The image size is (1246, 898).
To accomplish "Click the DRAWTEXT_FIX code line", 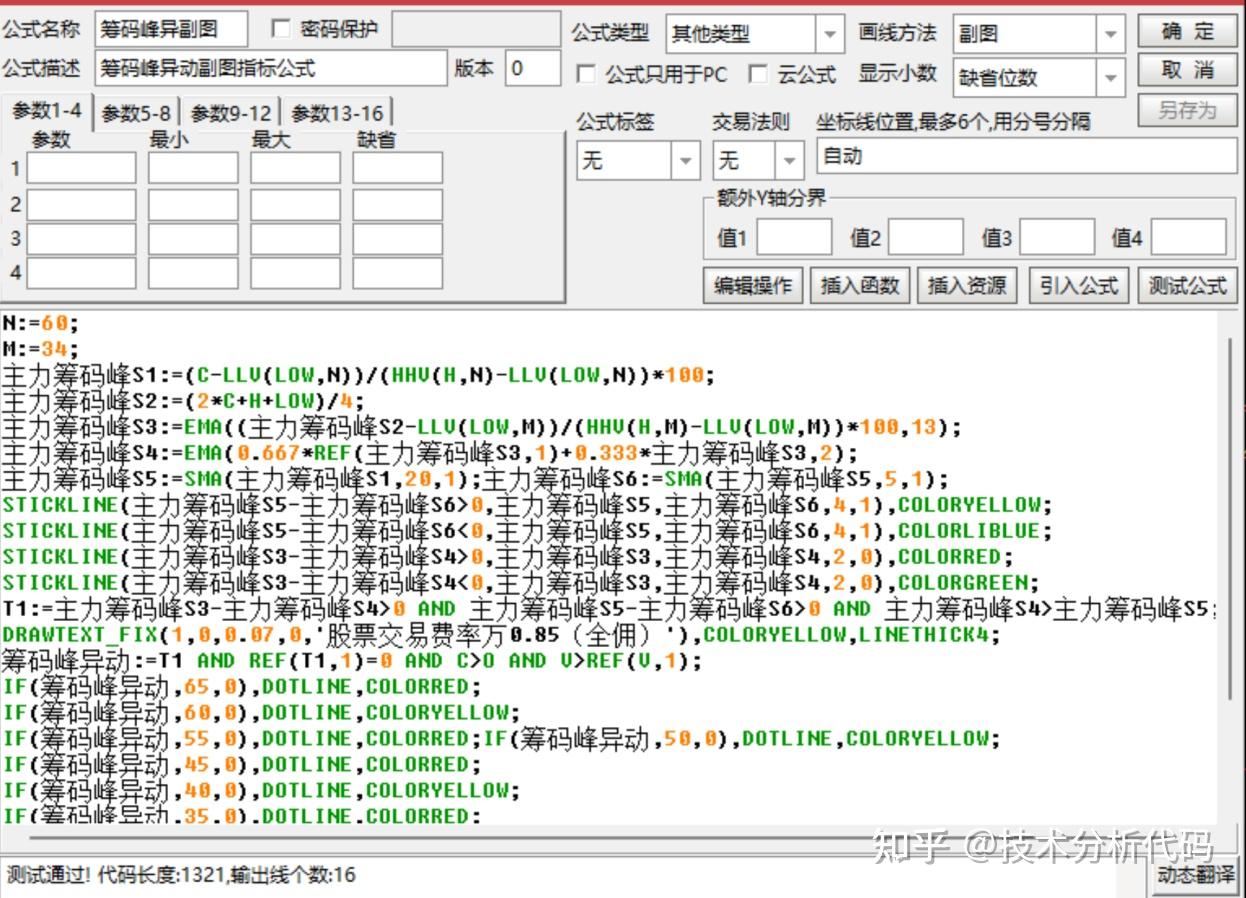I will pos(501,635).
